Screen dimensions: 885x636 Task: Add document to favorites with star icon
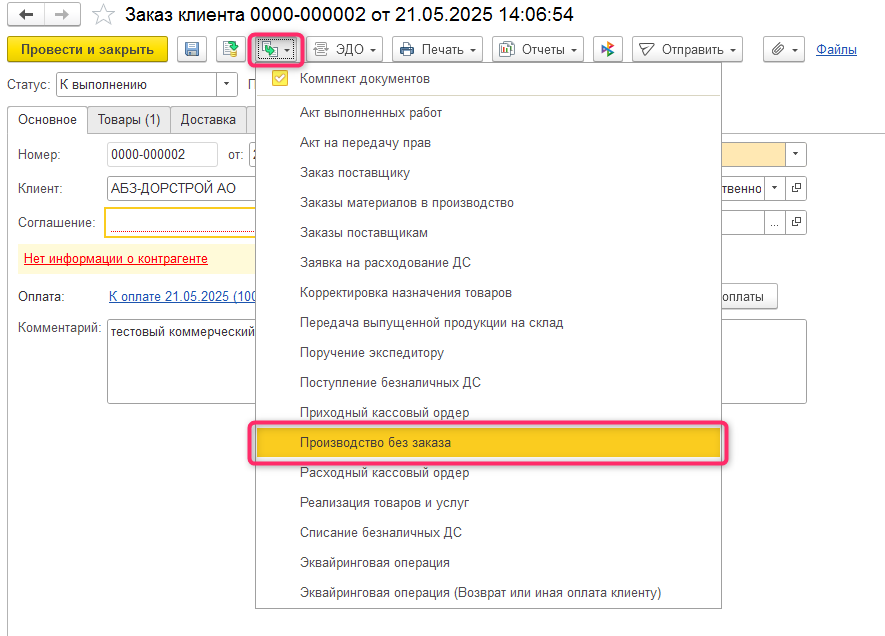point(102,15)
